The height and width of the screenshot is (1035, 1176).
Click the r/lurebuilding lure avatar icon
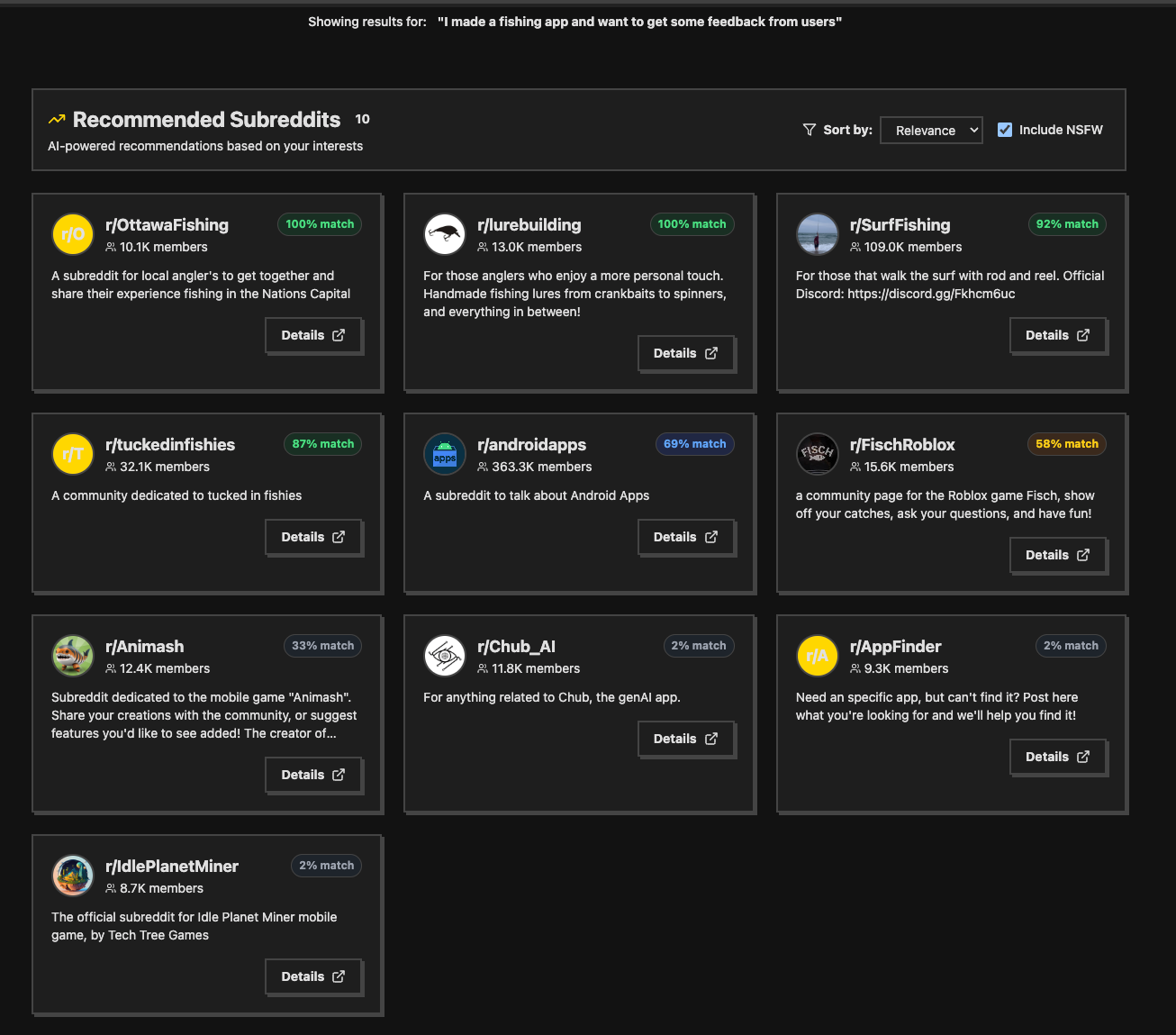pyautogui.click(x=445, y=234)
